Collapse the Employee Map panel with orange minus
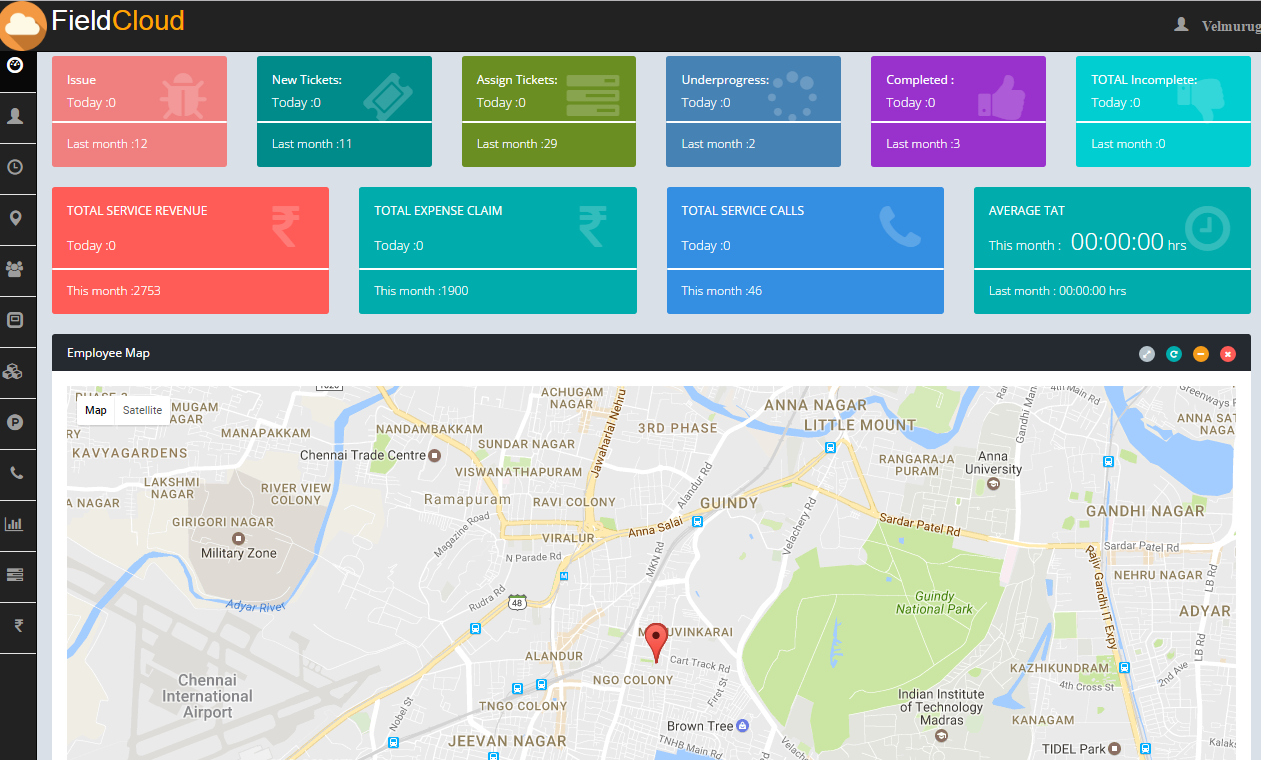 1201,354
